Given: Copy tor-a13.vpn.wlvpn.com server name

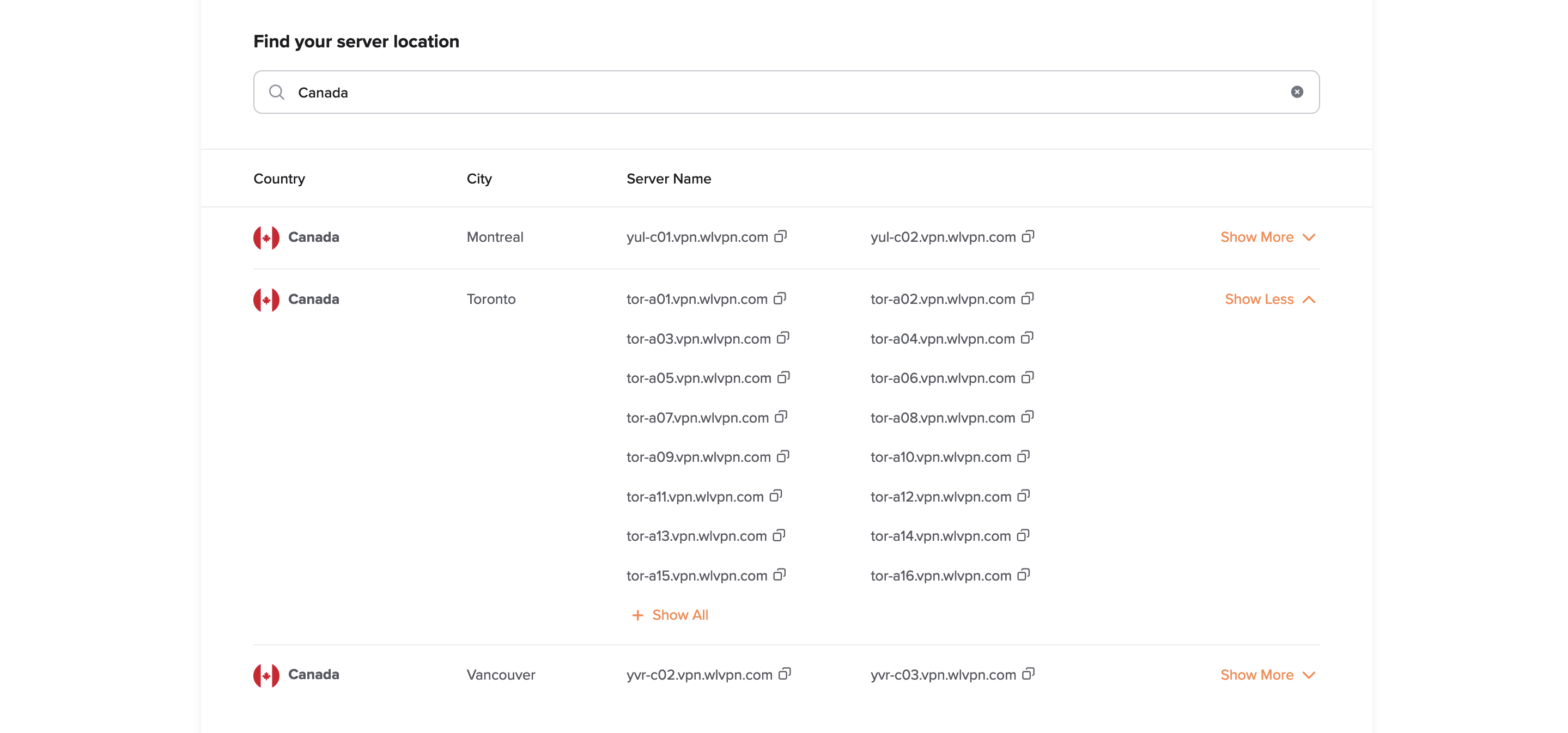Looking at the screenshot, I should coord(779,535).
